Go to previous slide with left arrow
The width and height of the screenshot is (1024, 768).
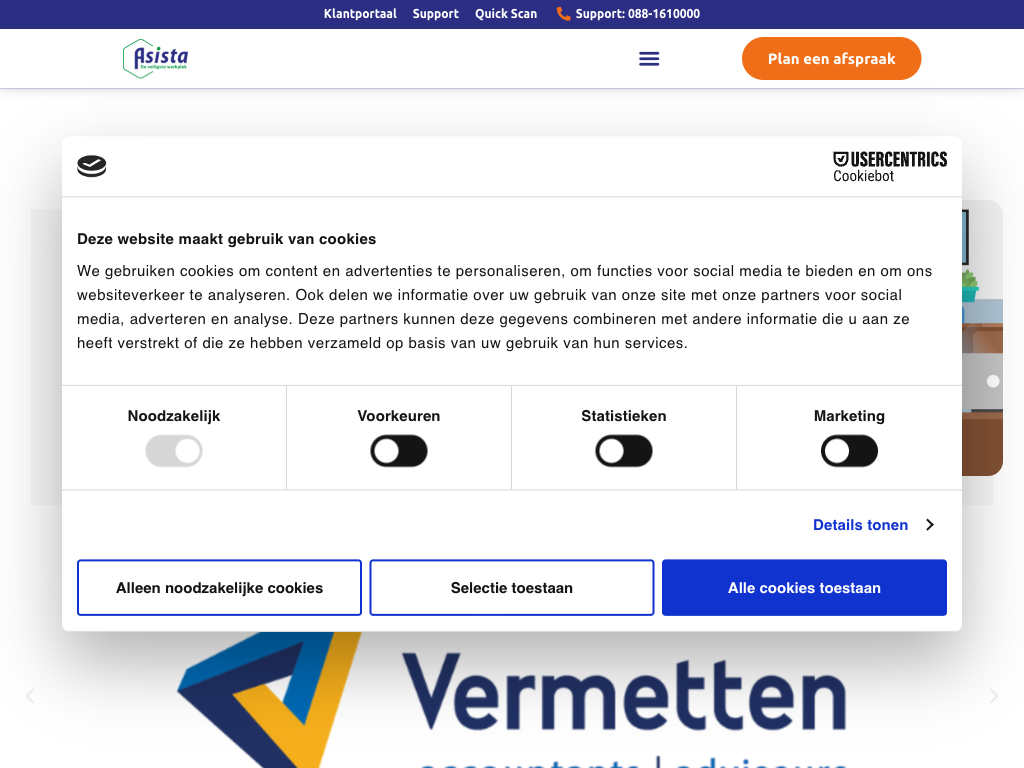30,696
